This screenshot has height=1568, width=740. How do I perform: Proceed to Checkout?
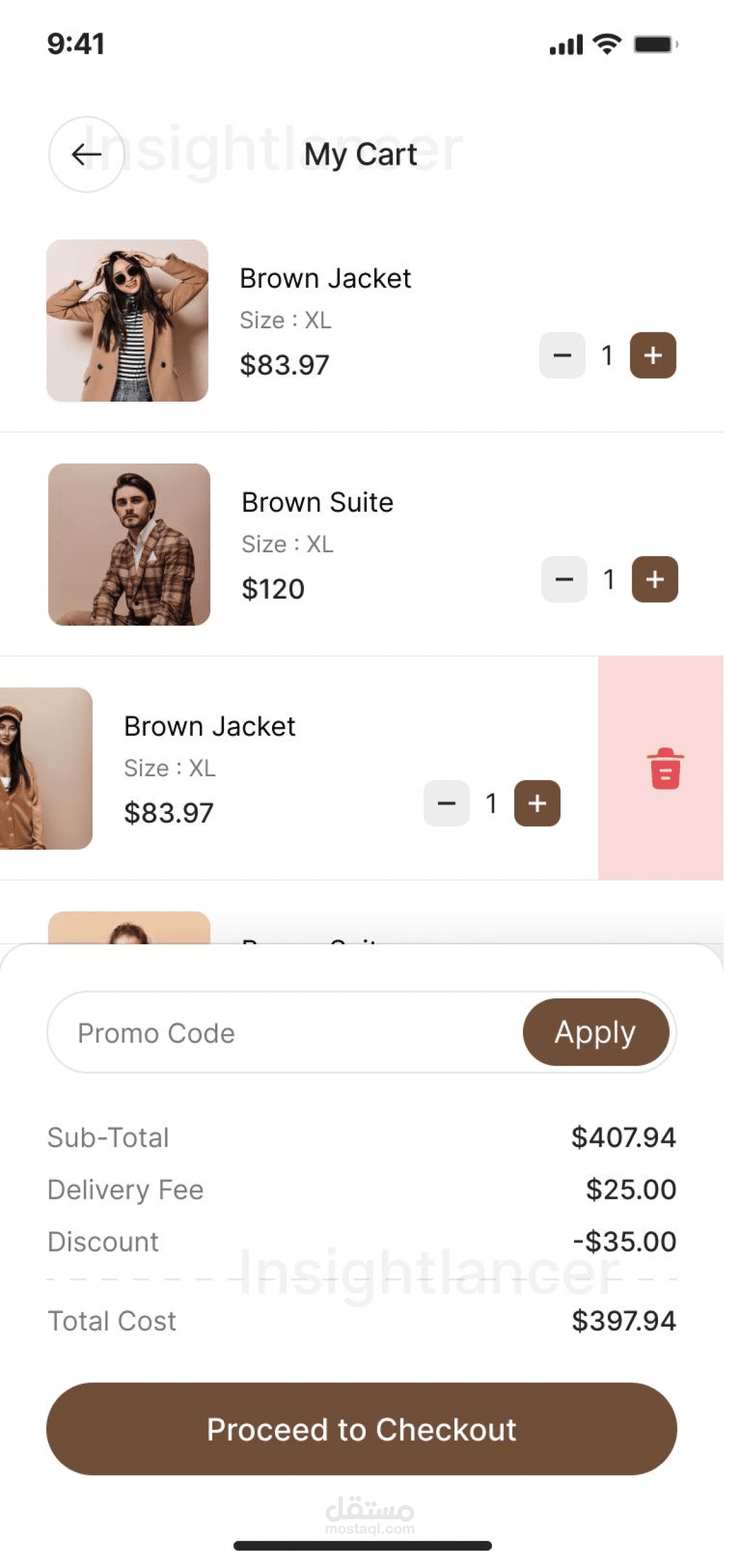click(x=361, y=1429)
